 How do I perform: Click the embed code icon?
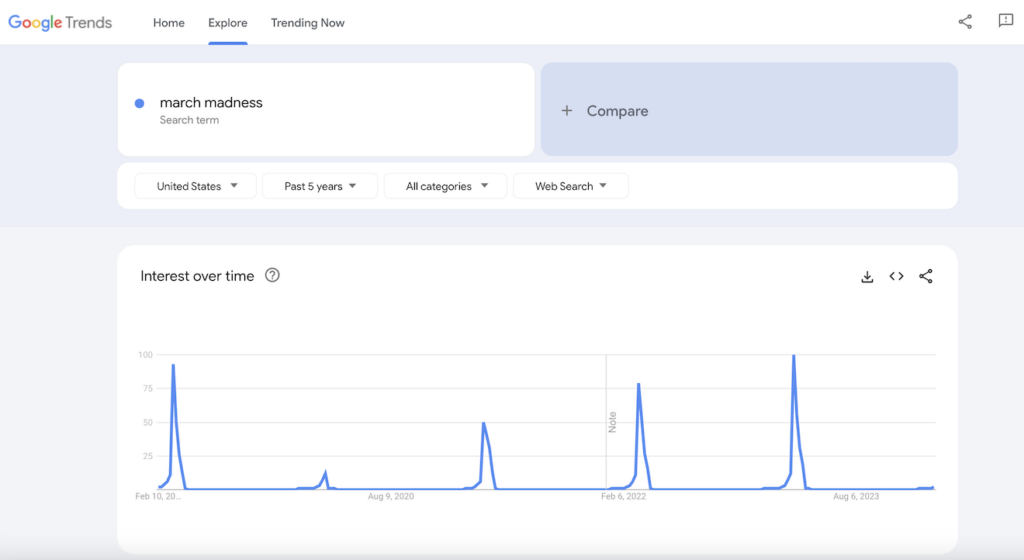coord(897,276)
